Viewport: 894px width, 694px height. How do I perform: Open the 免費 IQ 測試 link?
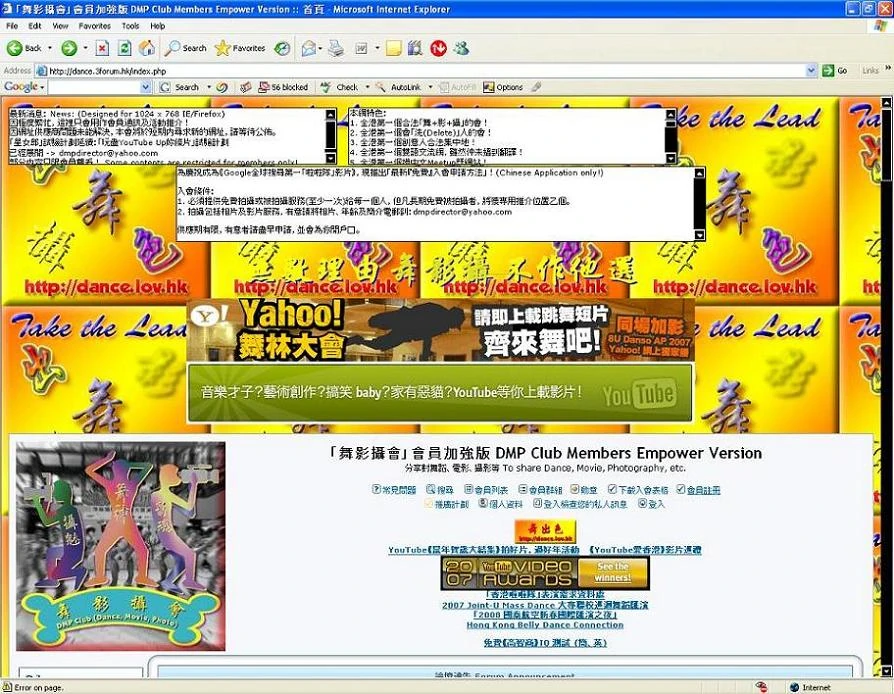click(x=544, y=643)
